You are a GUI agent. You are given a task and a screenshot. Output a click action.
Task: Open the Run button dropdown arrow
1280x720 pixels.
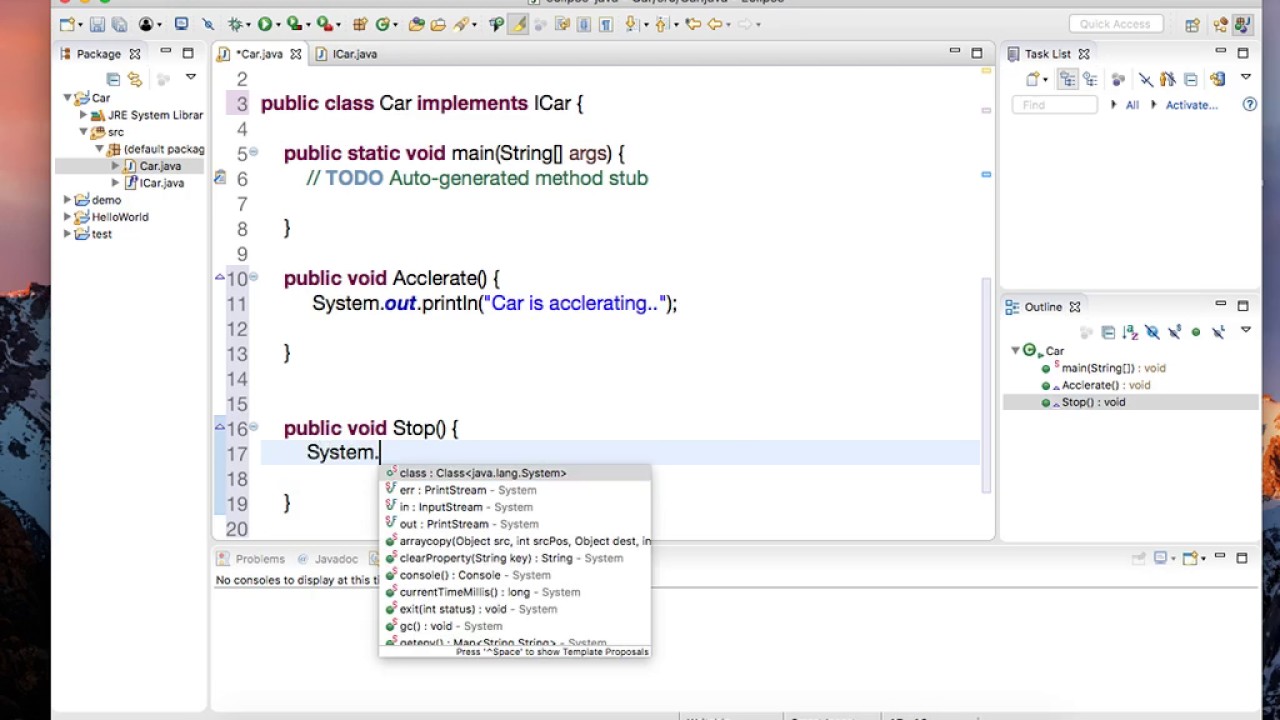click(x=277, y=24)
